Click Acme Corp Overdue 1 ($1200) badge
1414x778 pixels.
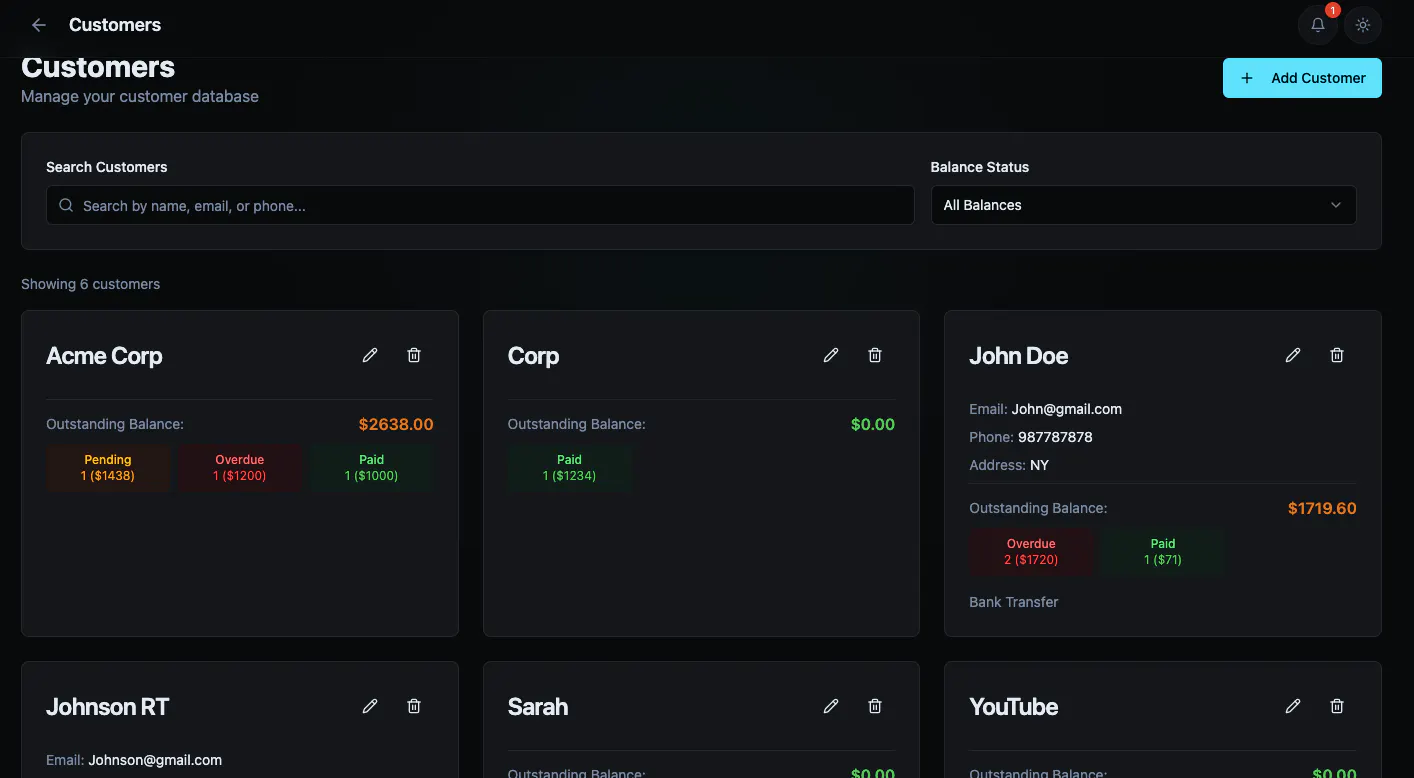click(240, 468)
